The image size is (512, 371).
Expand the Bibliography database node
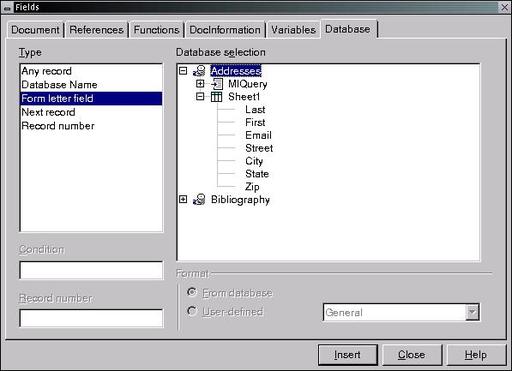(x=183, y=199)
